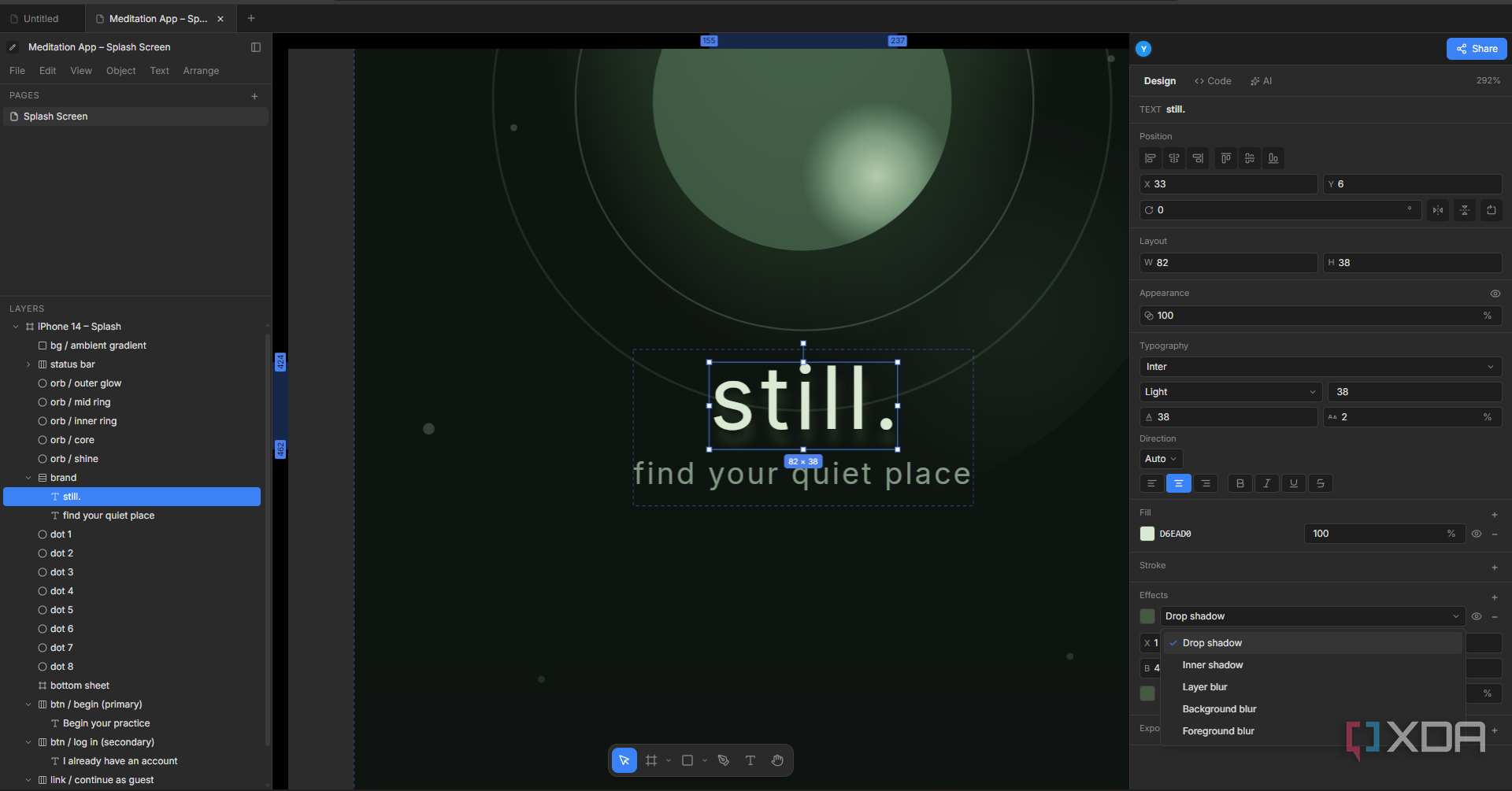Open the AI tab

(x=1261, y=81)
